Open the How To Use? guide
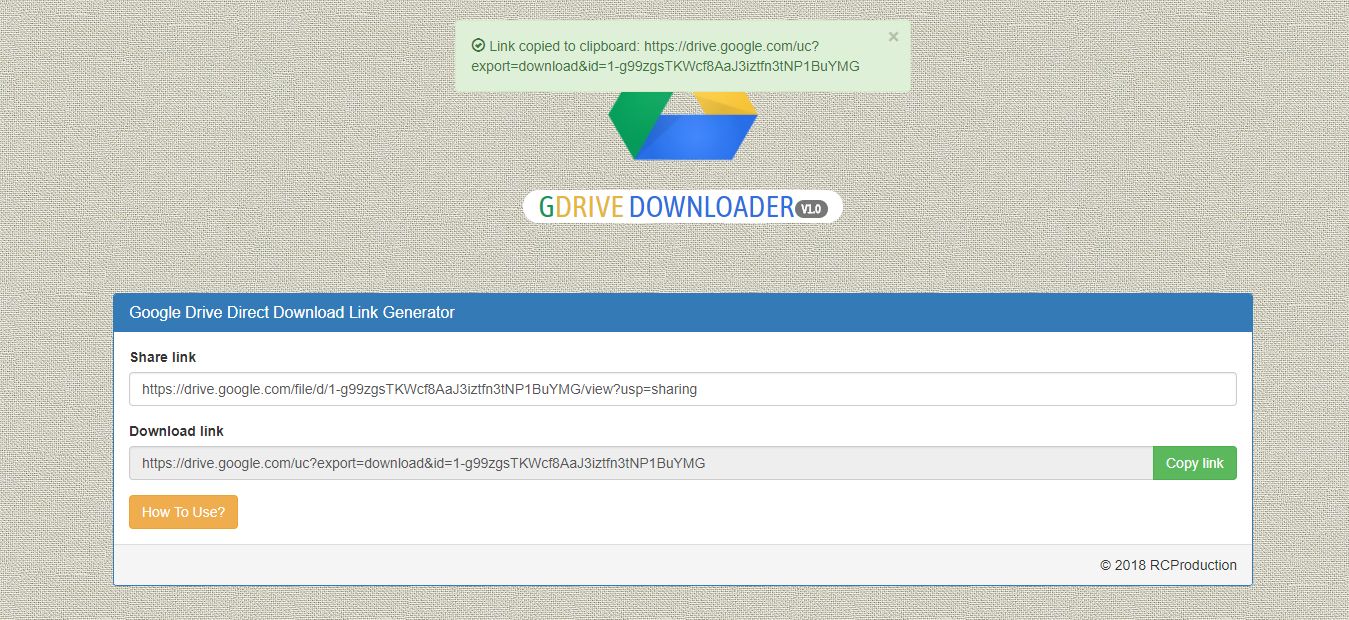1349x620 pixels. pyautogui.click(x=183, y=512)
